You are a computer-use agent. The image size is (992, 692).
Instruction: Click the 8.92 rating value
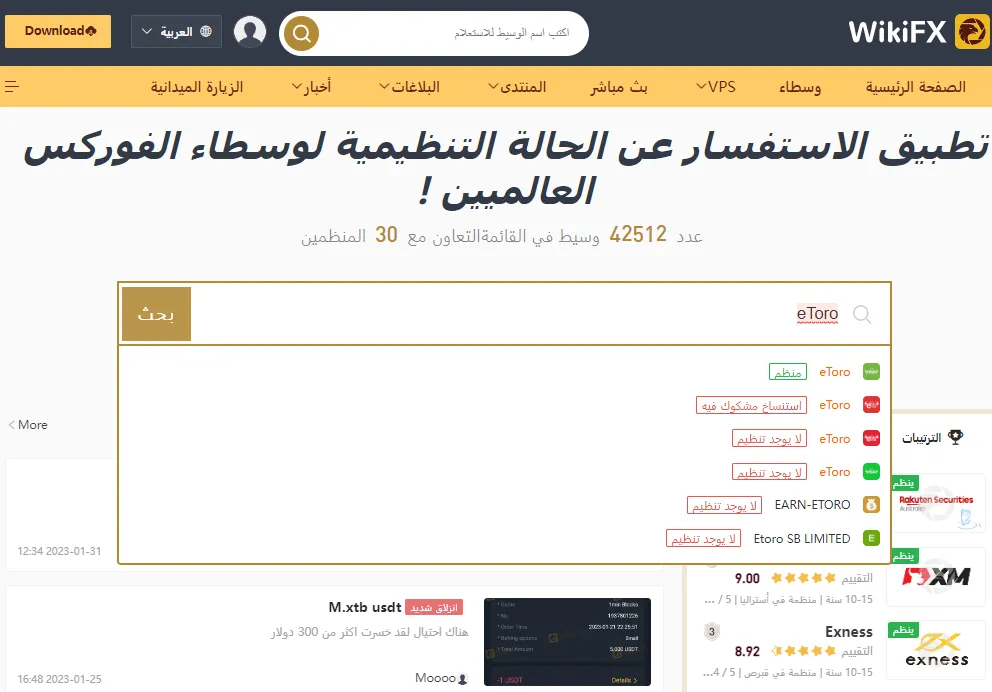tap(747, 651)
